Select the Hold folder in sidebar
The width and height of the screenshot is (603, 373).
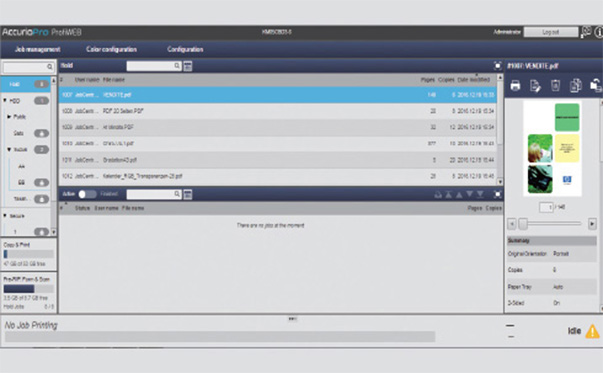[x=25, y=84]
